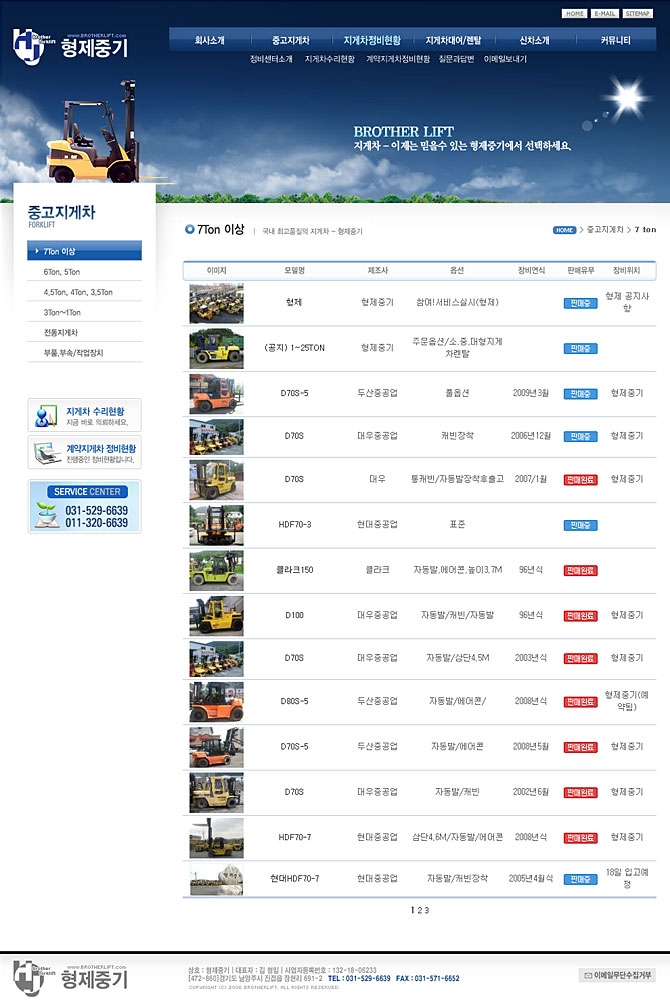Go to 이메일보내기 submenu
670x1002 pixels.
(x=505, y=59)
